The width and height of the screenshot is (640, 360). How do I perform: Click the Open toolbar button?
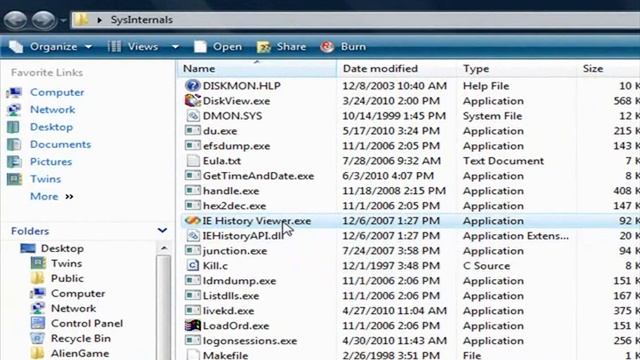tap(218, 47)
